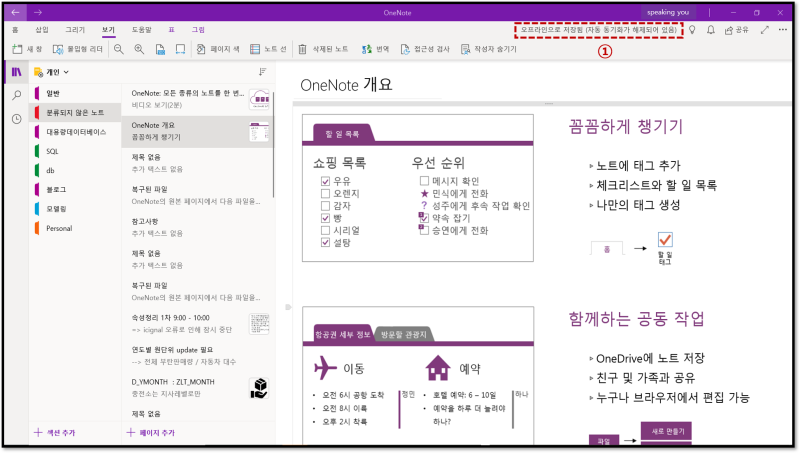
Task: Open 페이지 색 page color option
Action: point(218,49)
